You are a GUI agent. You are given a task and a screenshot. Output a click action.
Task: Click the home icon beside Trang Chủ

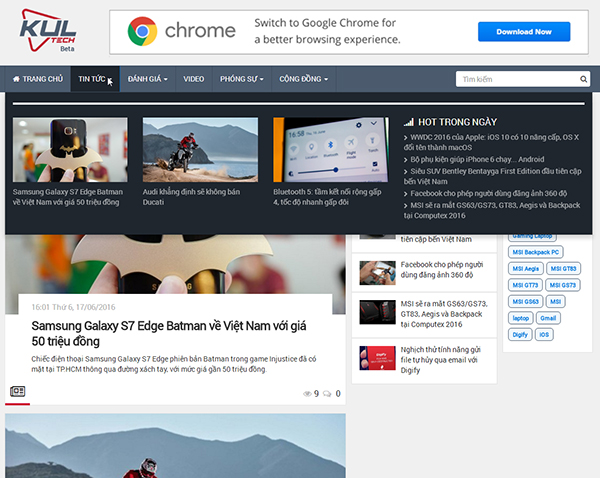[x=16, y=79]
